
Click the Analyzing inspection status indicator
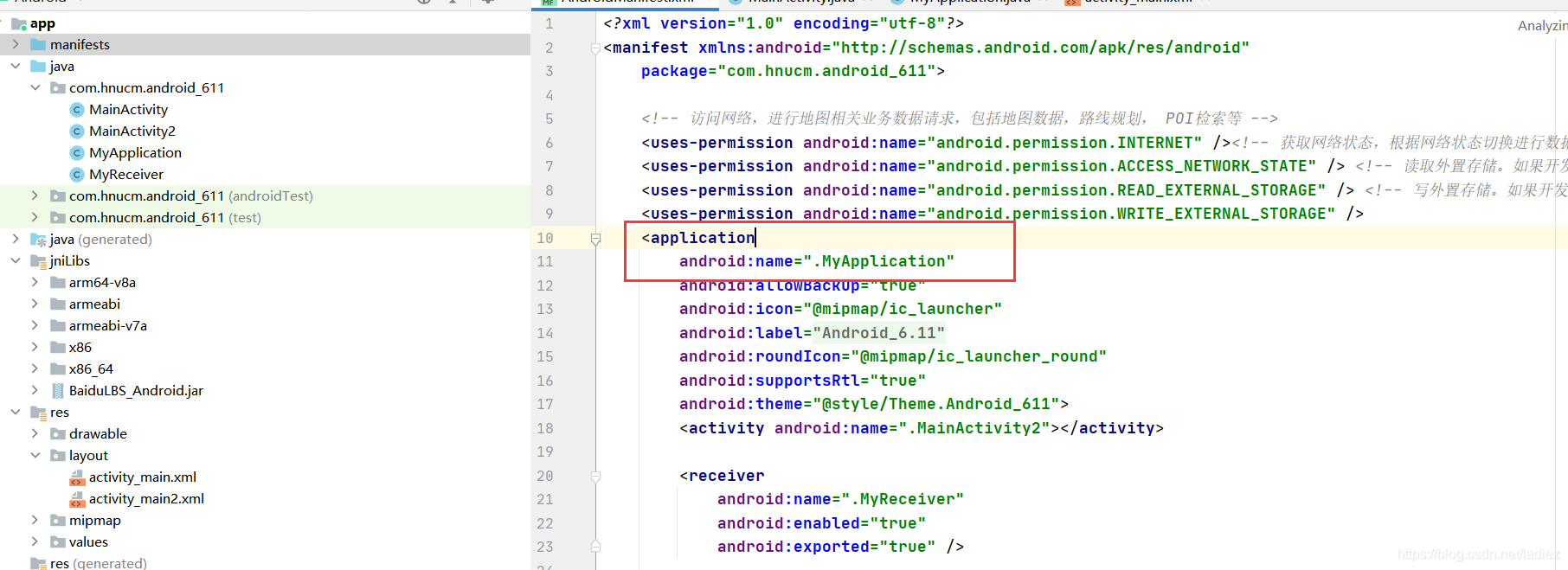tap(1542, 26)
